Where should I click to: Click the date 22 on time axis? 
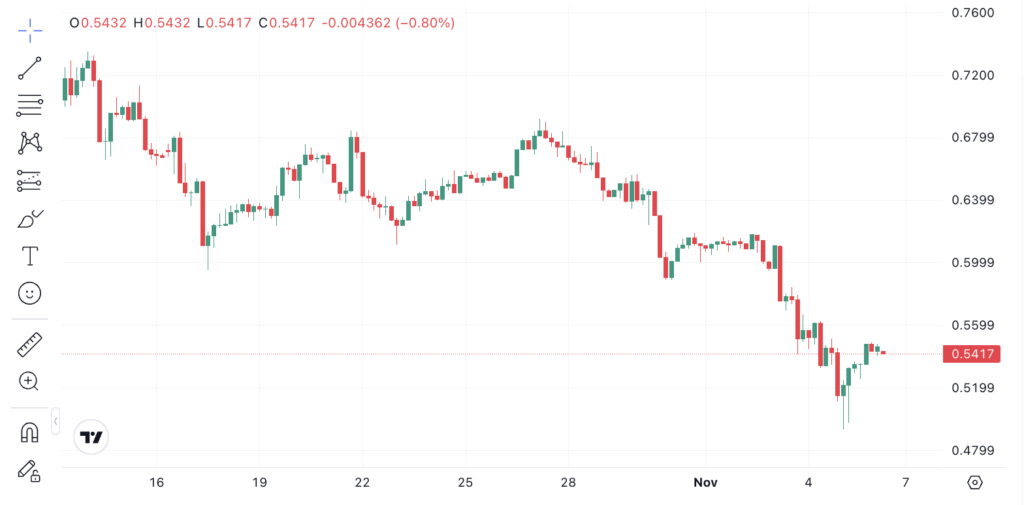click(362, 482)
